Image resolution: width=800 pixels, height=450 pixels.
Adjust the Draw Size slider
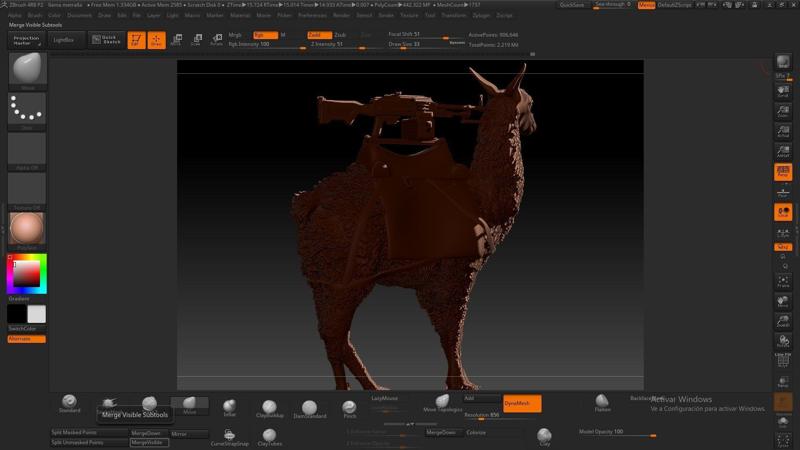(x=418, y=44)
